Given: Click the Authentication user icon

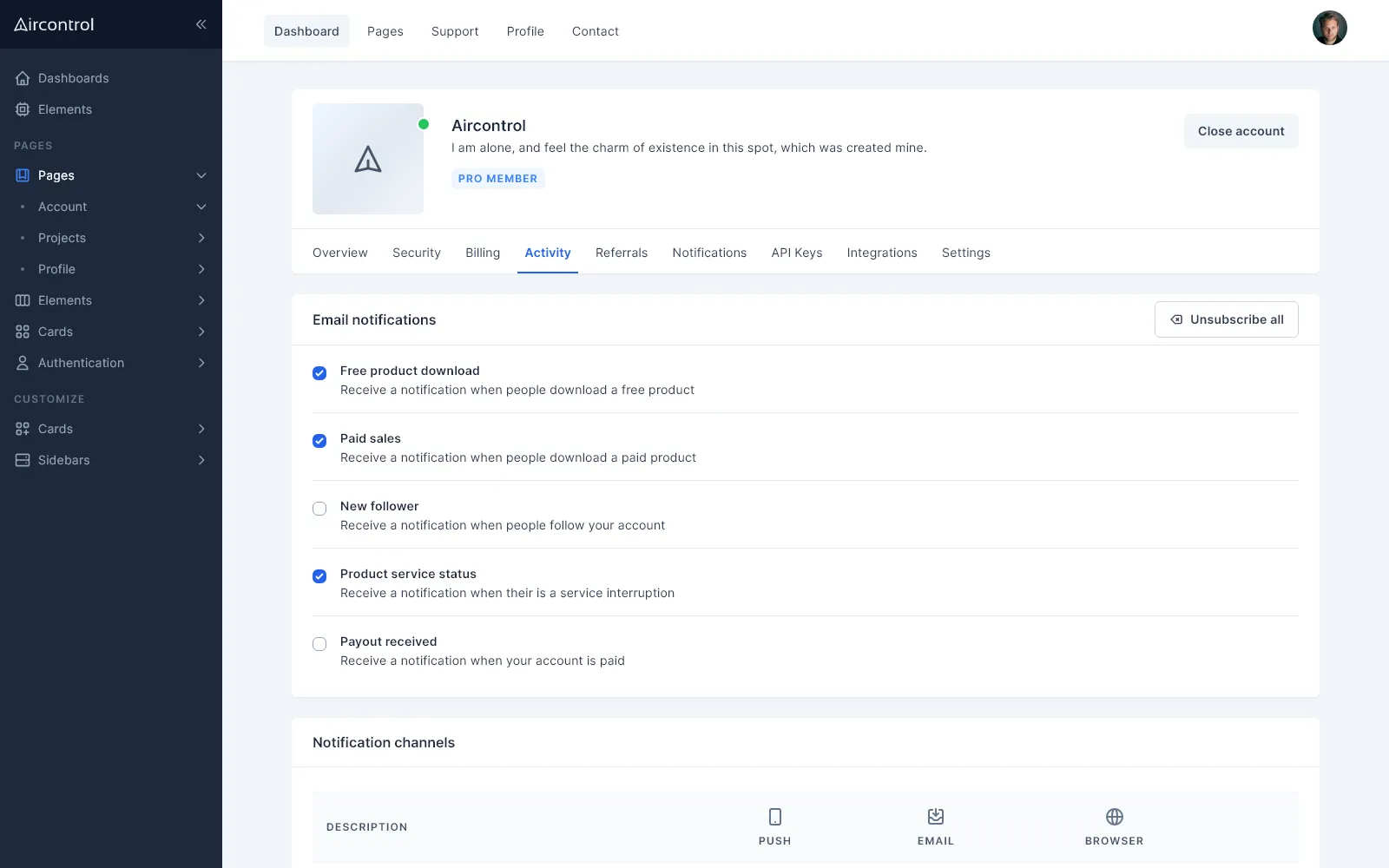Looking at the screenshot, I should (x=23, y=363).
